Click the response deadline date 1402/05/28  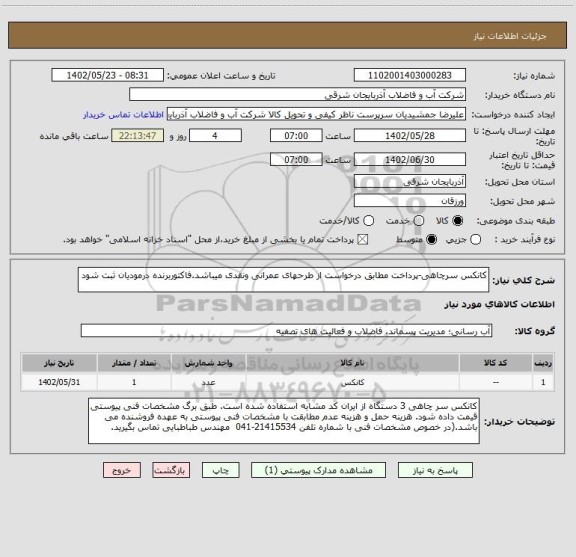pyautogui.click(x=410, y=136)
